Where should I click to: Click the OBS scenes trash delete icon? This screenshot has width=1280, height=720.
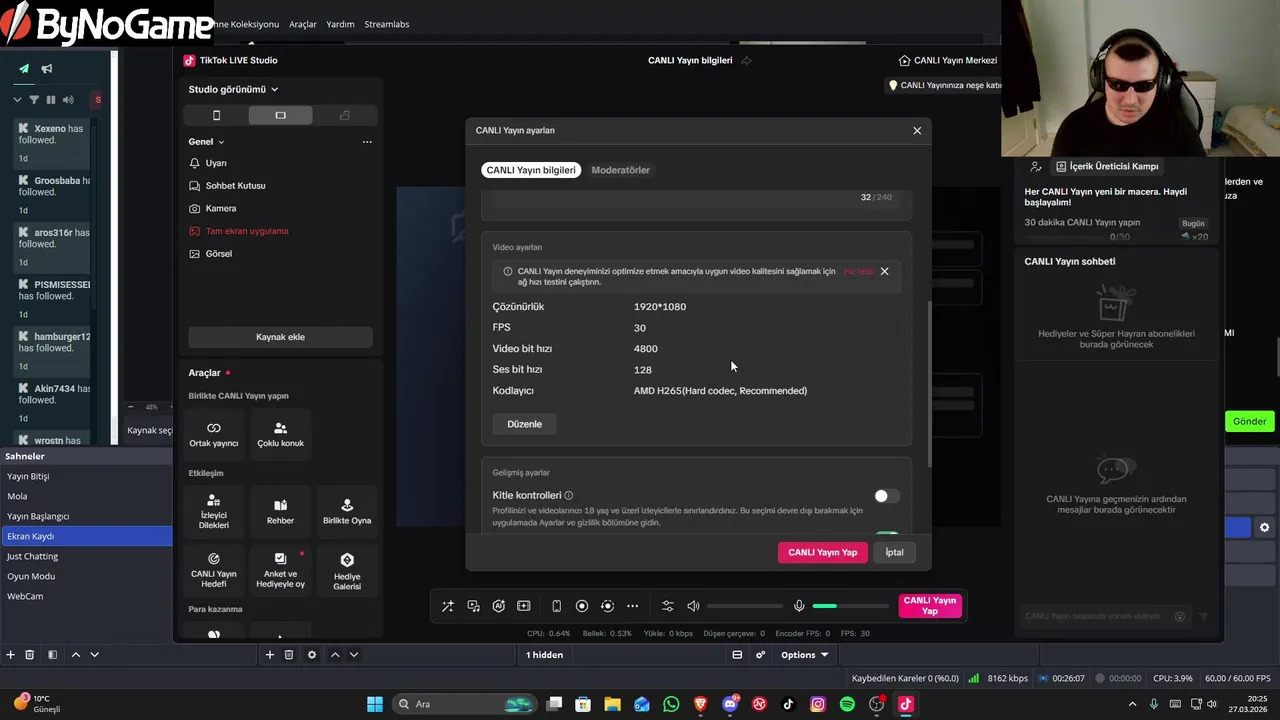(x=30, y=655)
